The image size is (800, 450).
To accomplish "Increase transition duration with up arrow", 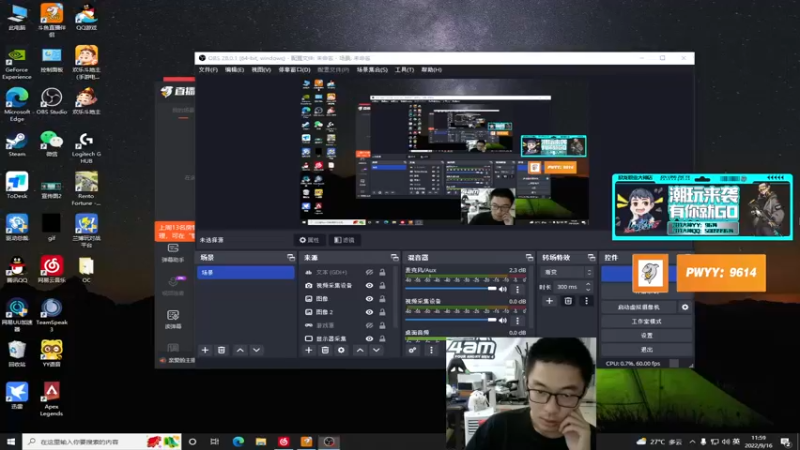I will pyautogui.click(x=588, y=284).
